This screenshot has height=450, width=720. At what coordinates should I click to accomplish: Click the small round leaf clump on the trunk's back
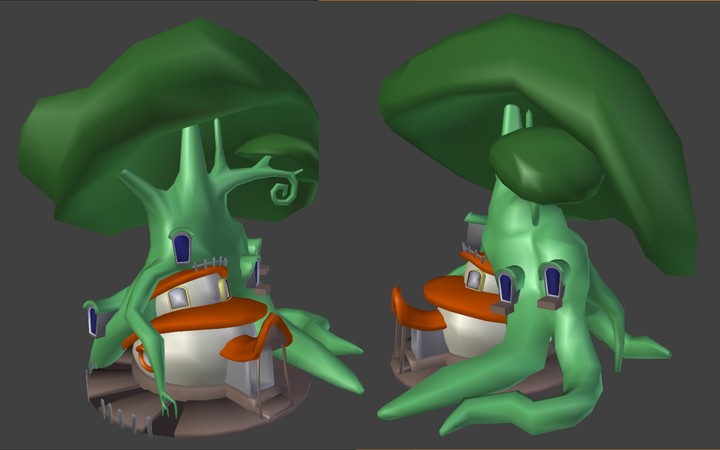[546, 165]
